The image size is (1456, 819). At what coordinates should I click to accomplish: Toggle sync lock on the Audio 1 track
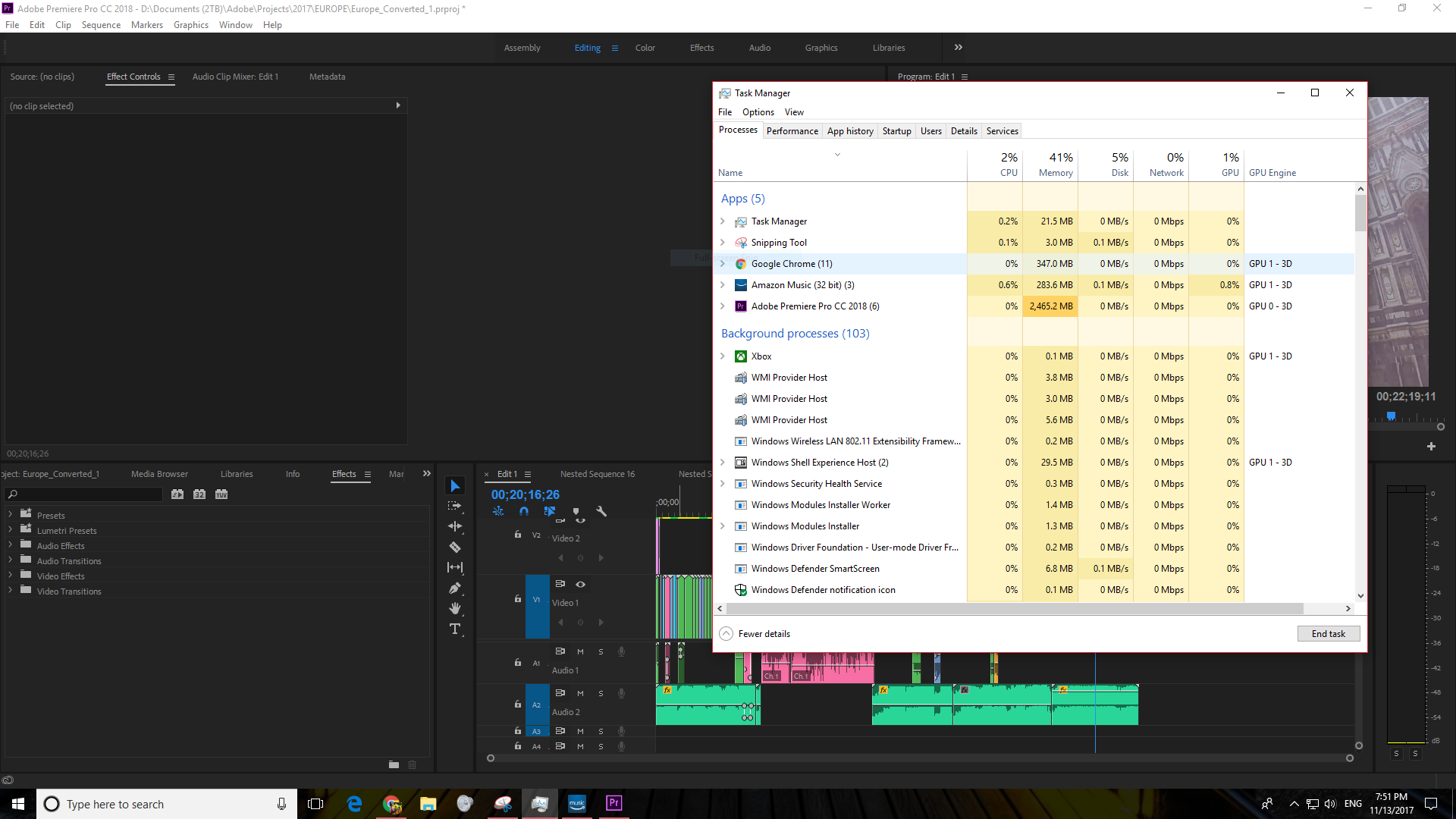click(x=560, y=651)
